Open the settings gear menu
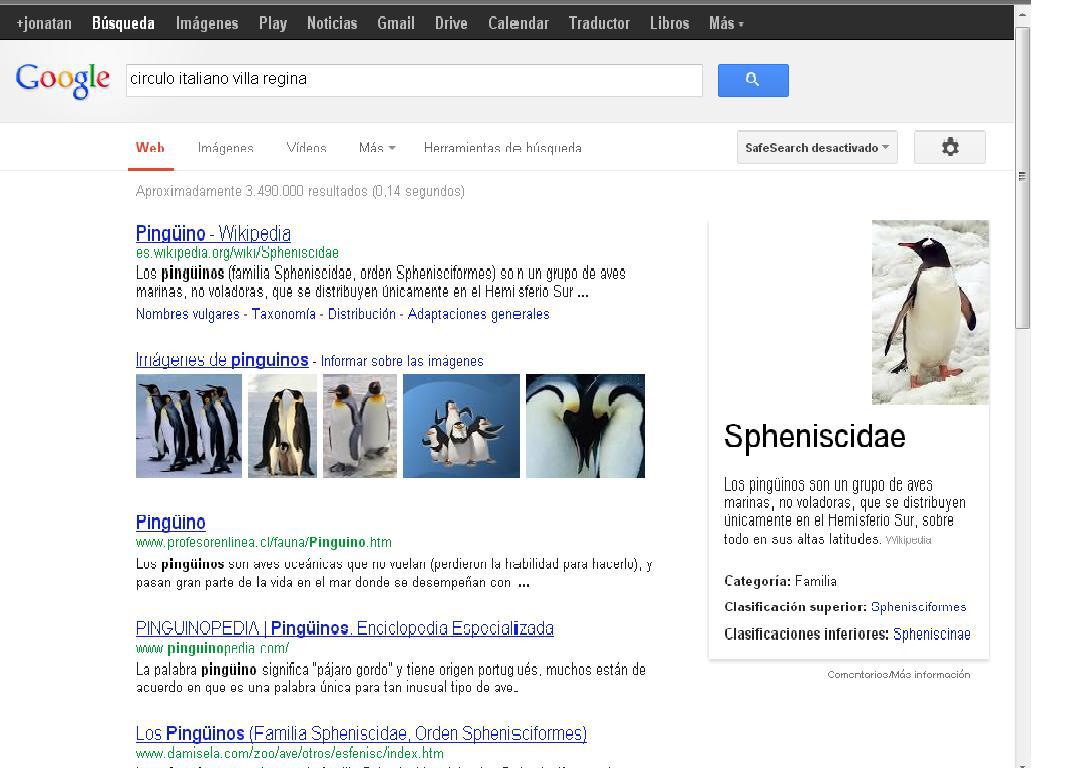1085x768 pixels. pyautogui.click(x=949, y=147)
